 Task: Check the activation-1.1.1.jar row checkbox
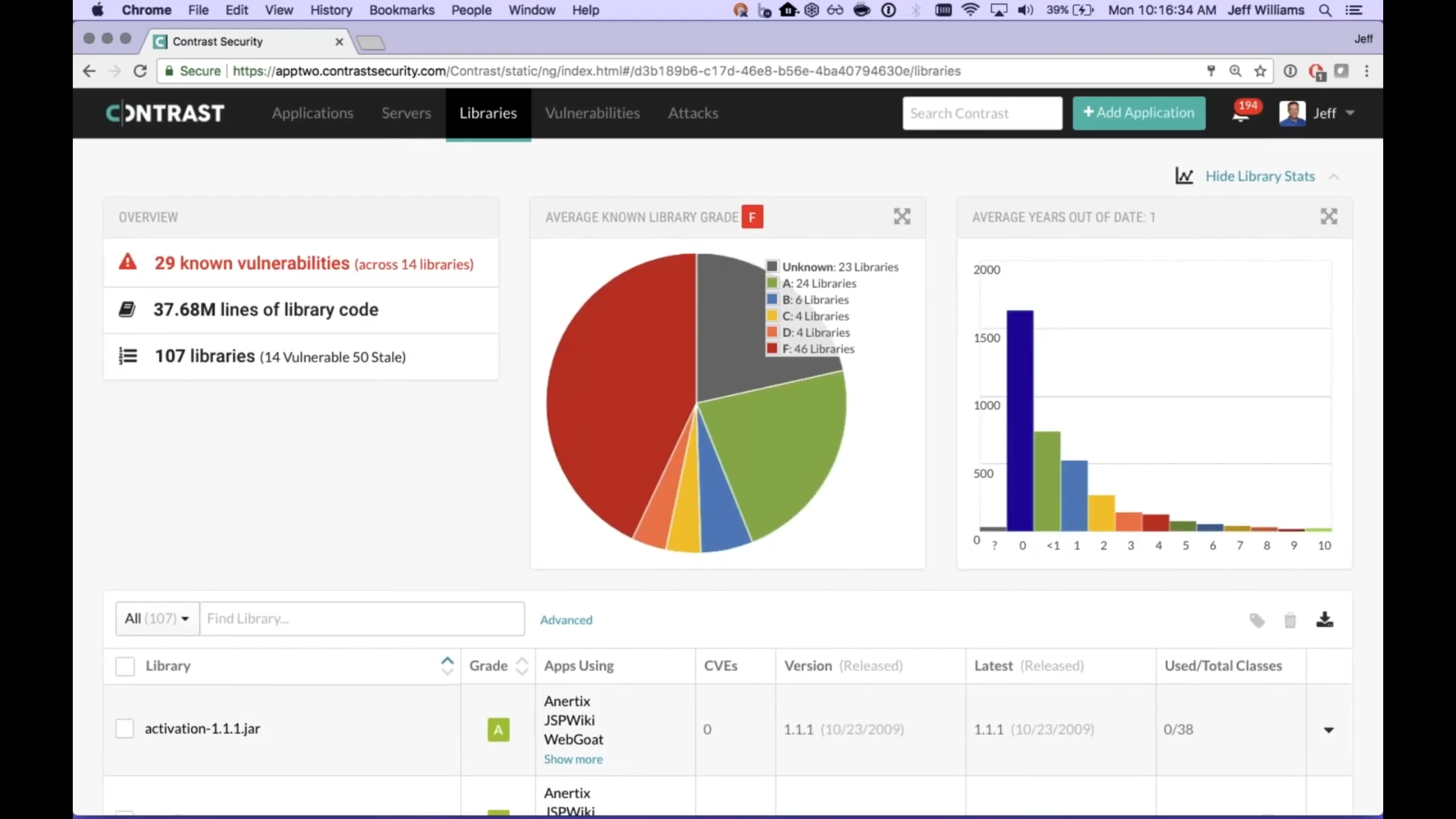tap(124, 728)
